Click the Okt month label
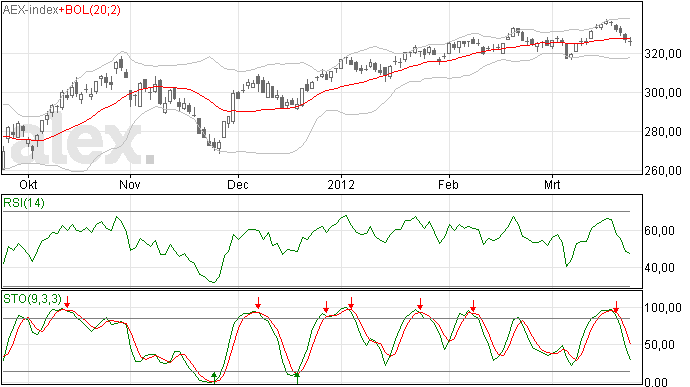Image resolution: width=690 pixels, height=387 pixels. [x=29, y=184]
